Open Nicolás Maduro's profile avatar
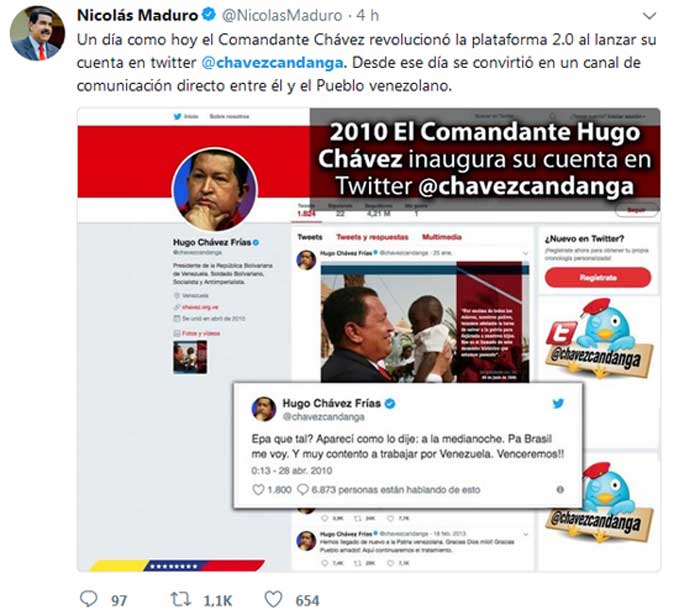The image size is (700, 615). click(38, 33)
